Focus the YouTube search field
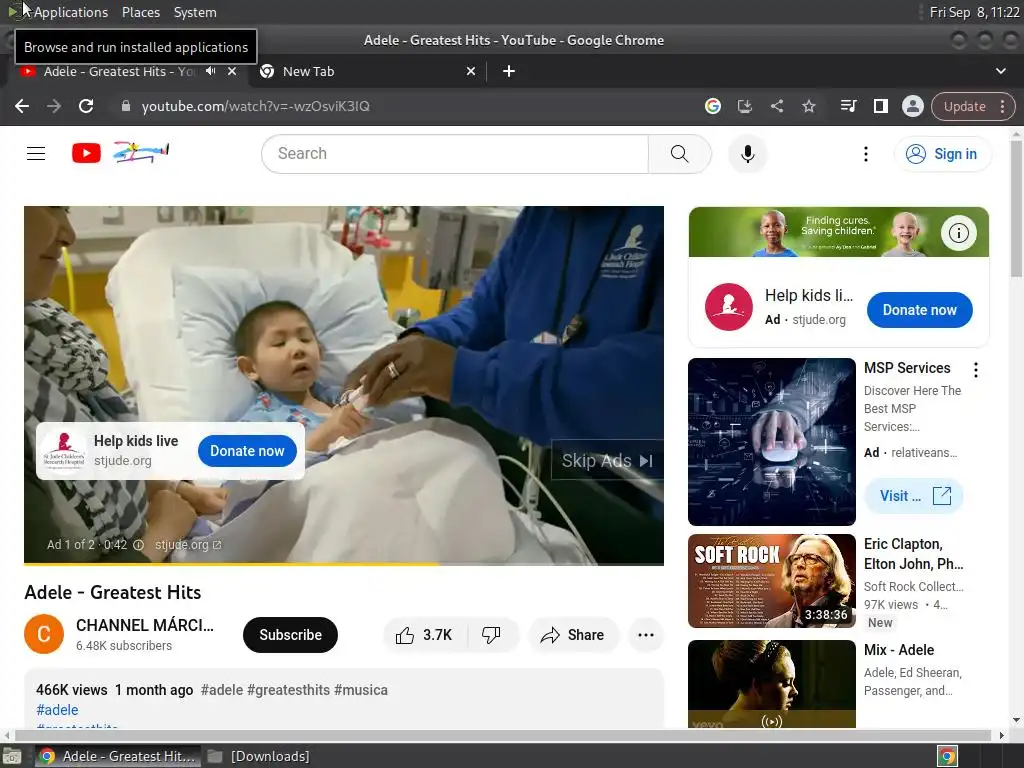This screenshot has height=768, width=1024. click(455, 153)
